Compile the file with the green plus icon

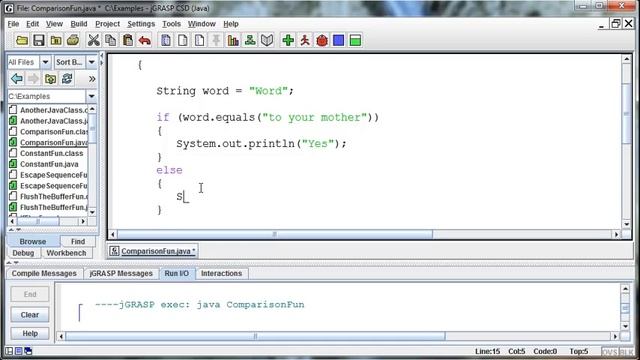[x=288, y=40]
